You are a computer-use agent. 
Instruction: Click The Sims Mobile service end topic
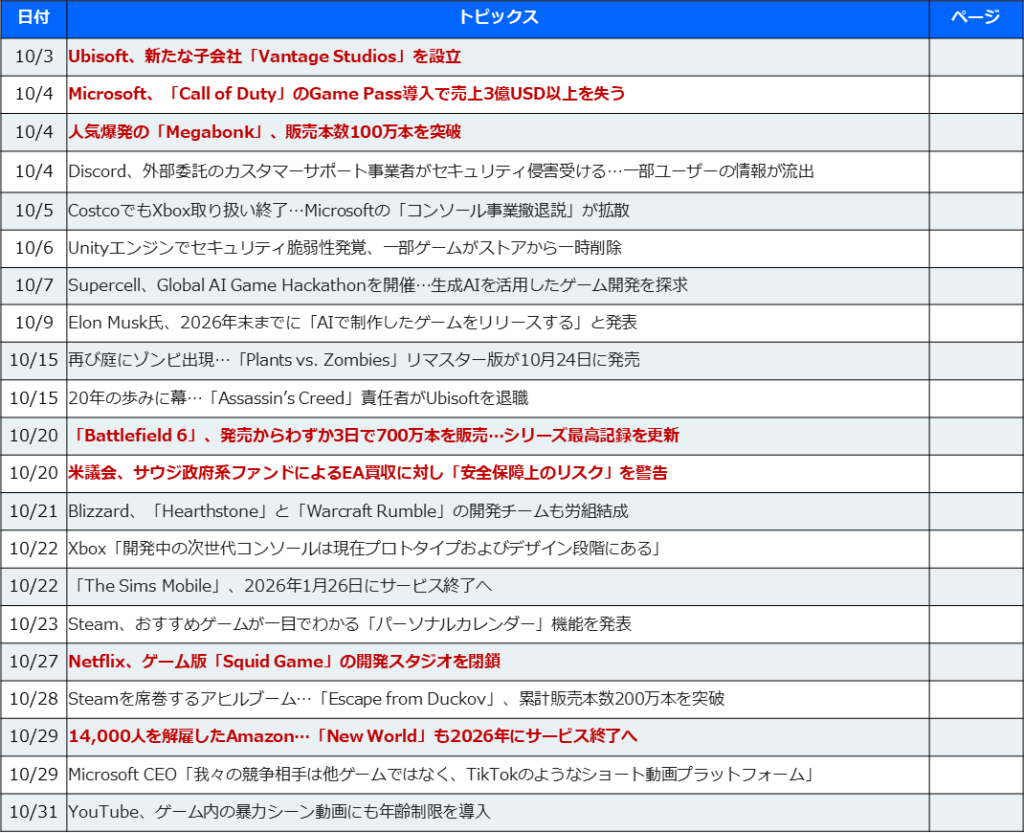(280, 586)
